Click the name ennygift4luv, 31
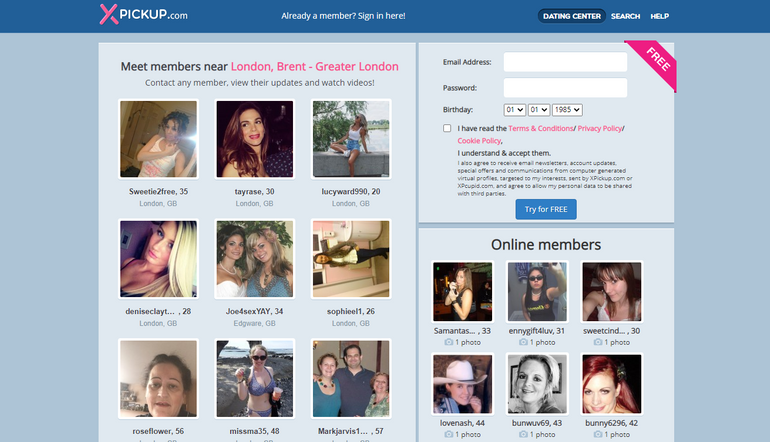Viewport: 770px width, 442px height. [x=537, y=331]
